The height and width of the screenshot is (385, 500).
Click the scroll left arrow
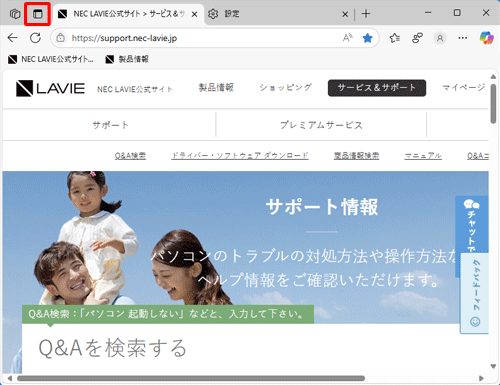click(10, 378)
